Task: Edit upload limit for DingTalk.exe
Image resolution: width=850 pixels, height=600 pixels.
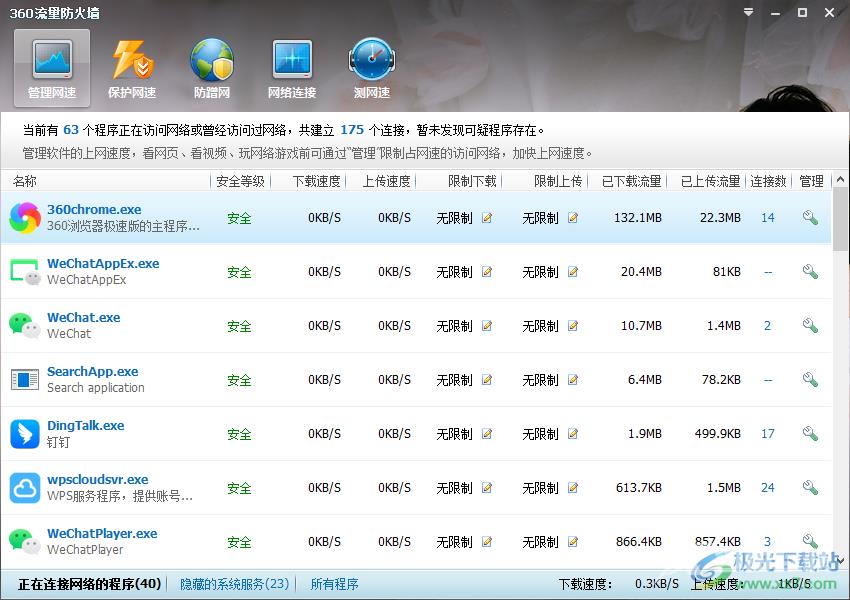Action: (x=572, y=434)
